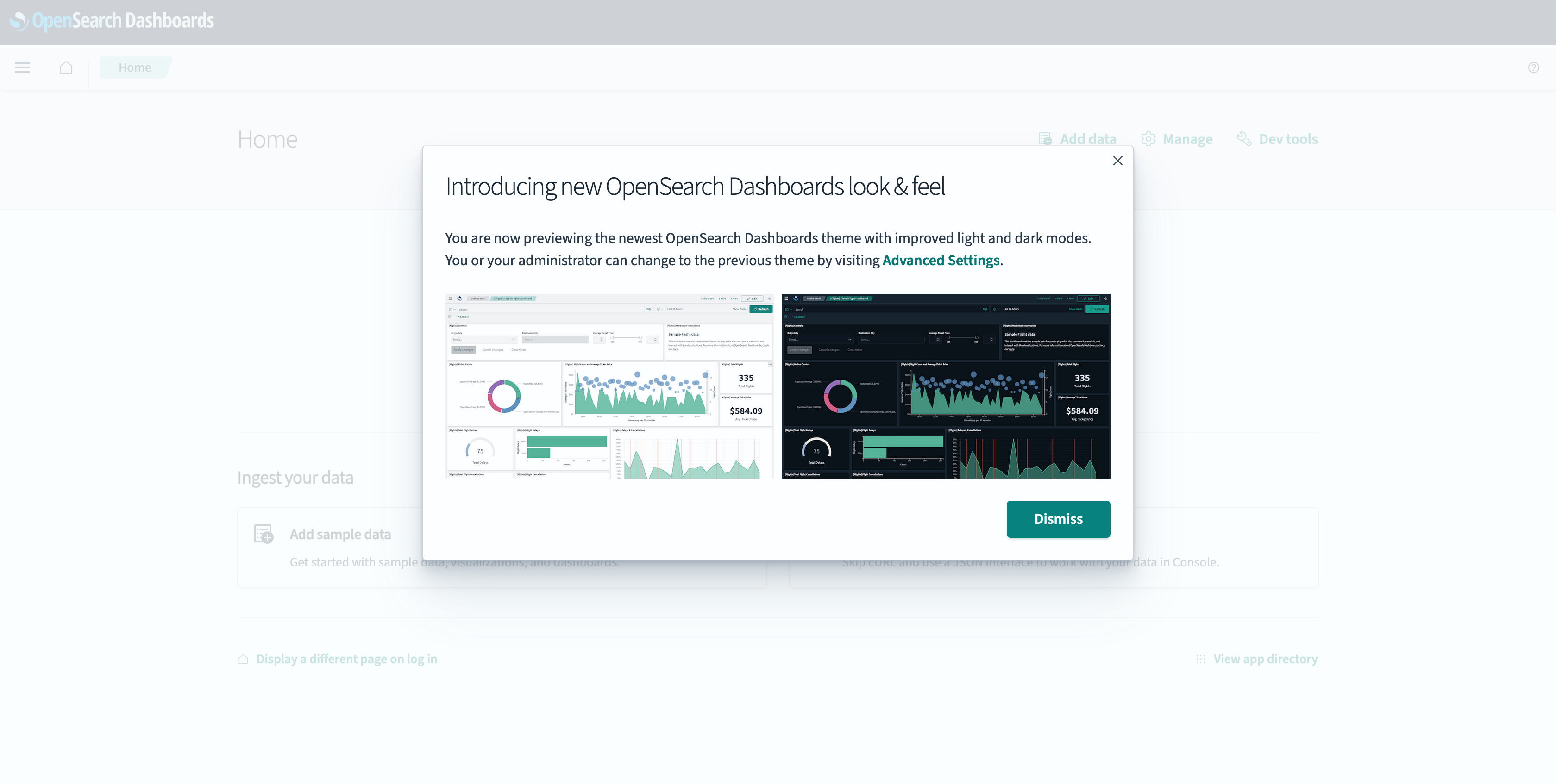Click the Display different page on log in
This screenshot has width=1556, height=784.
[345, 658]
